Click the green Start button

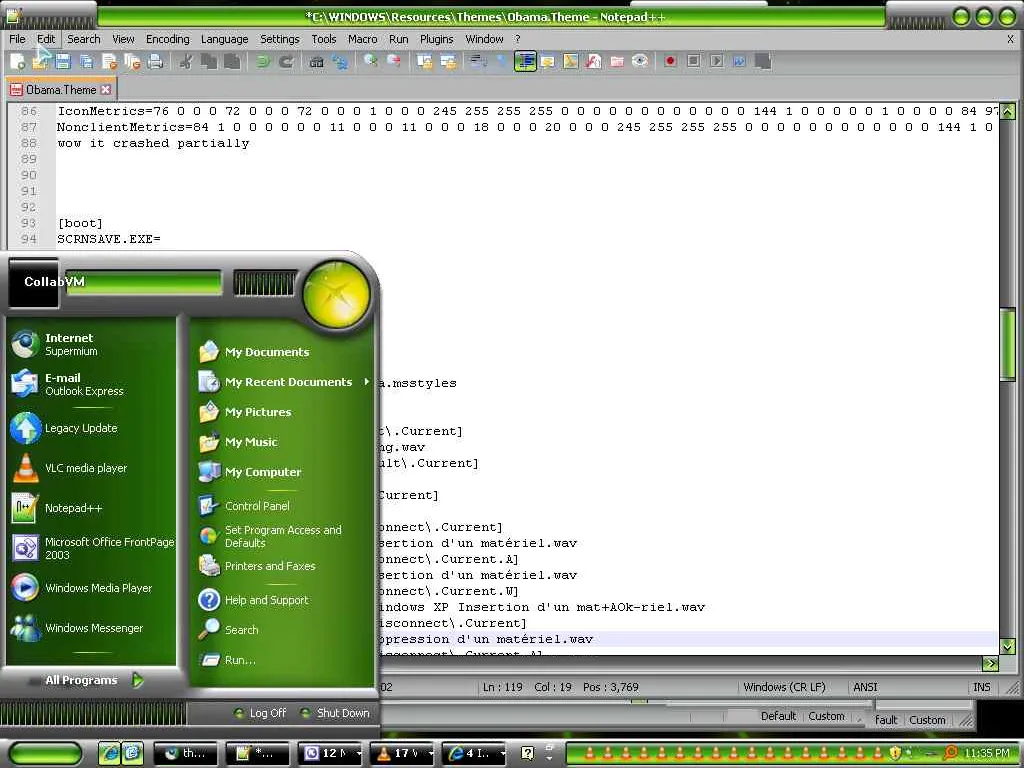click(x=46, y=754)
